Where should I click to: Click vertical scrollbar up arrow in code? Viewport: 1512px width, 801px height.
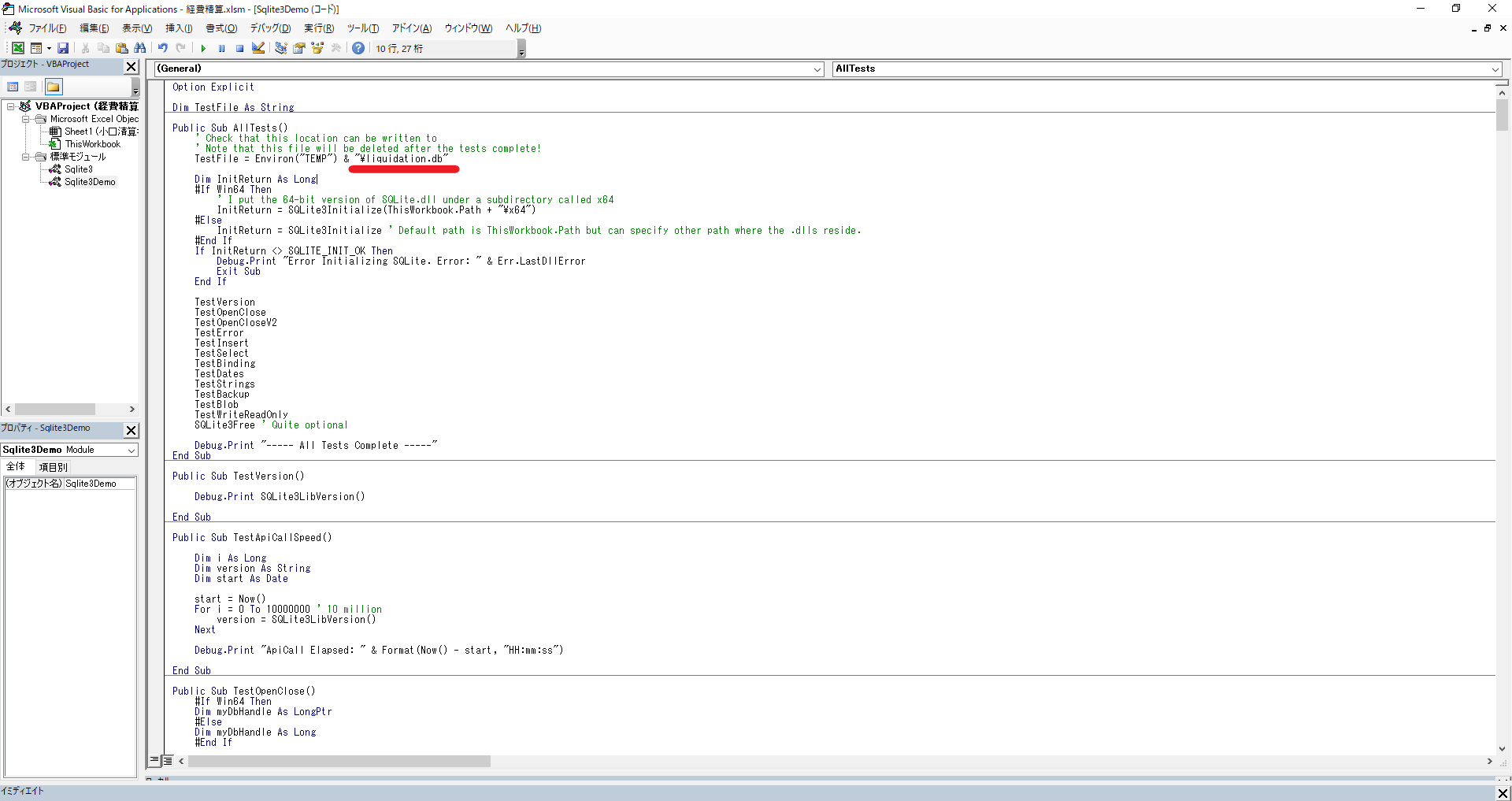(x=1503, y=92)
